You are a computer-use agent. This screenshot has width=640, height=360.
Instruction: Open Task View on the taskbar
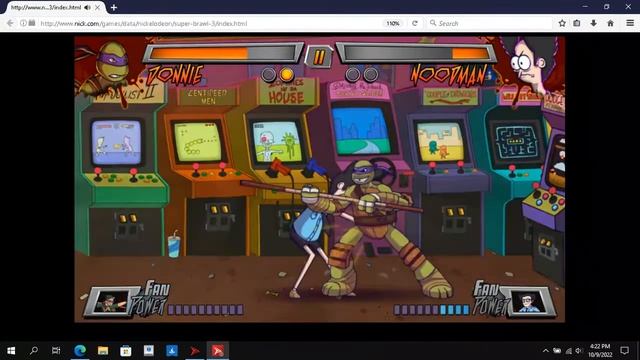point(56,350)
